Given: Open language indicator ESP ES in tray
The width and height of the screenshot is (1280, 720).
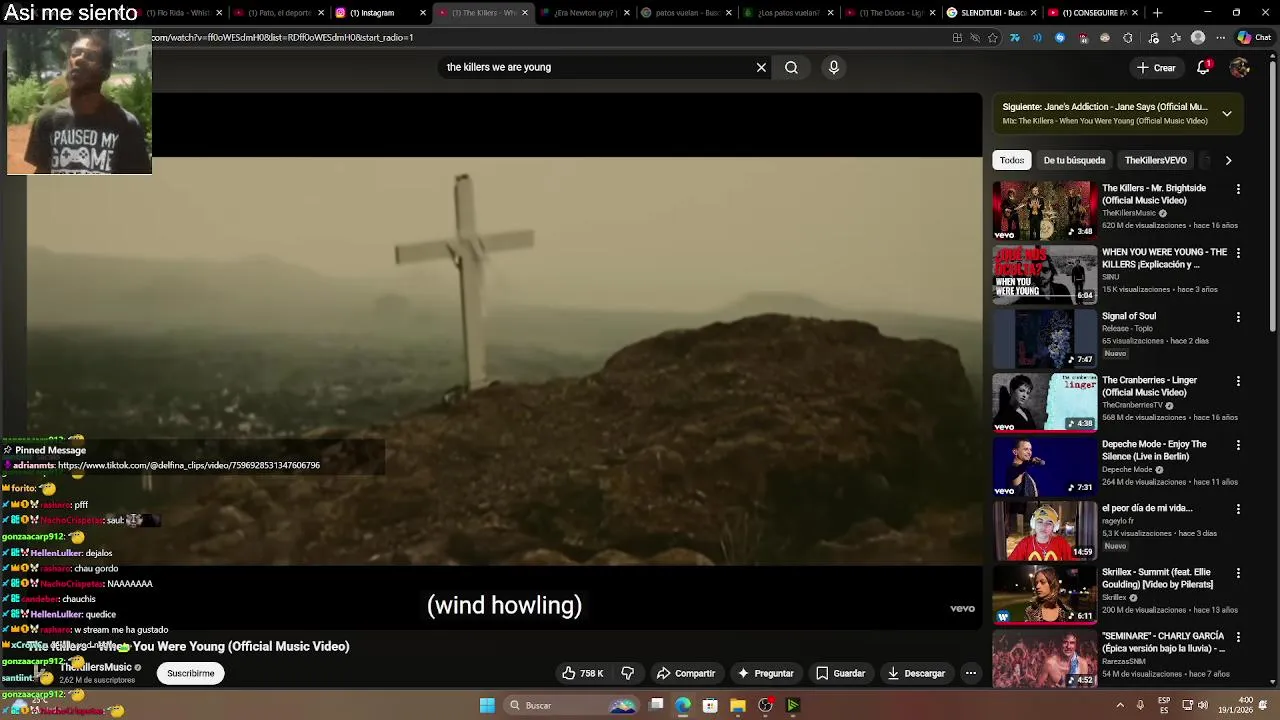Looking at the screenshot, I should (x=1164, y=705).
